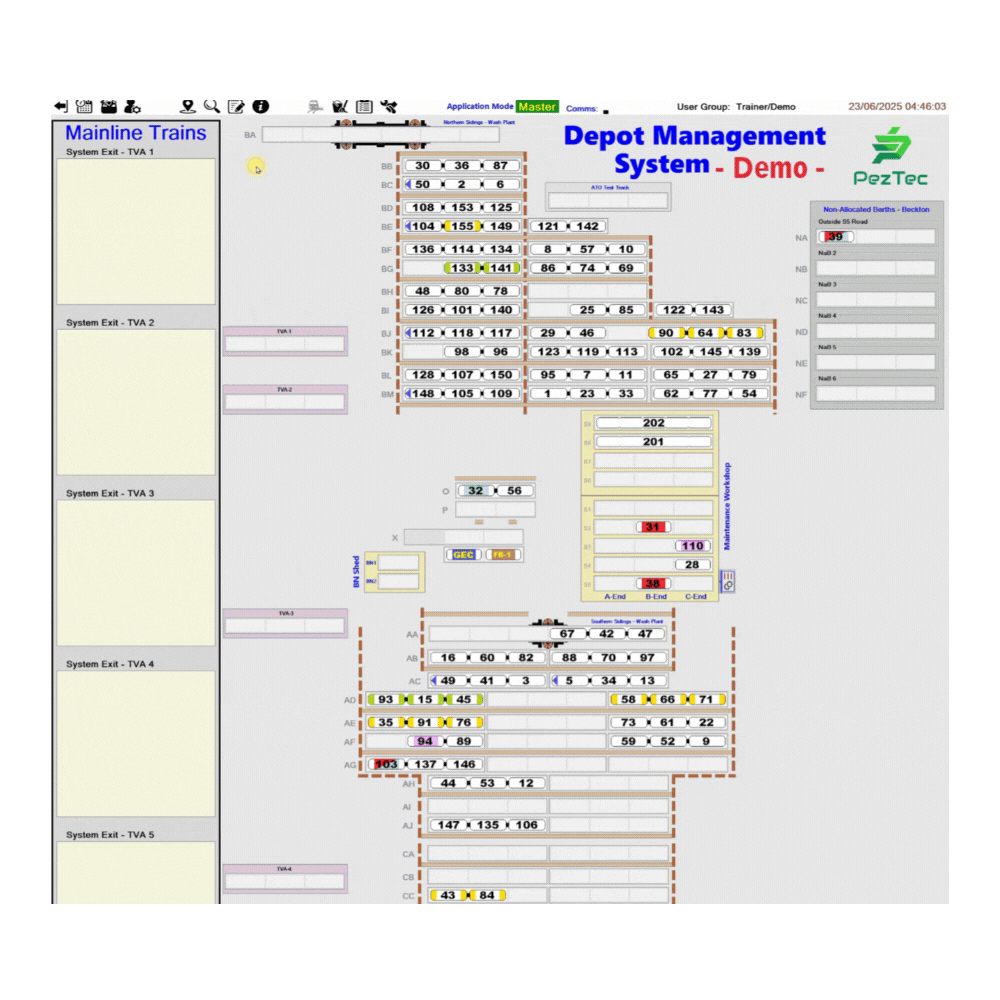Click the cleaning bucket and broom icon

click(x=340, y=107)
